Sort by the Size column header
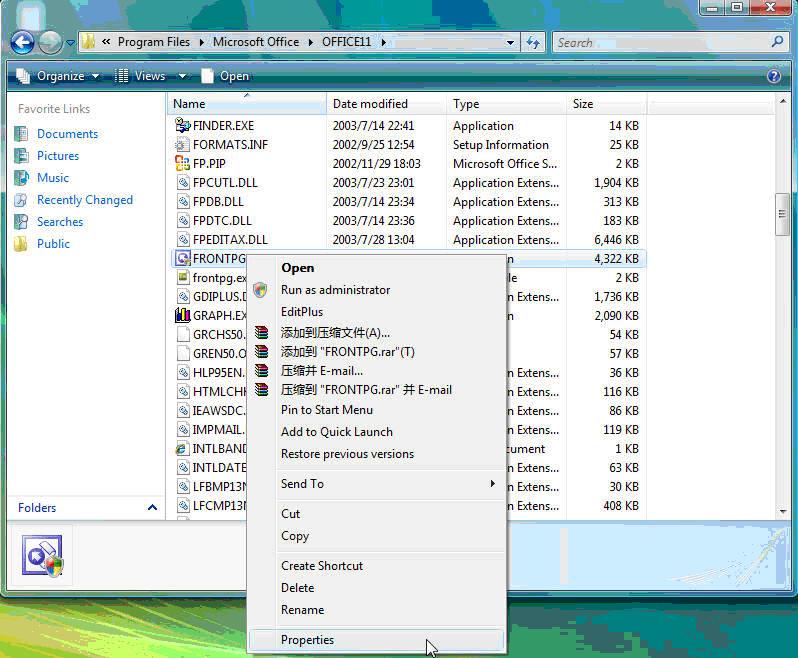This screenshot has height=658, width=798. click(x=606, y=103)
